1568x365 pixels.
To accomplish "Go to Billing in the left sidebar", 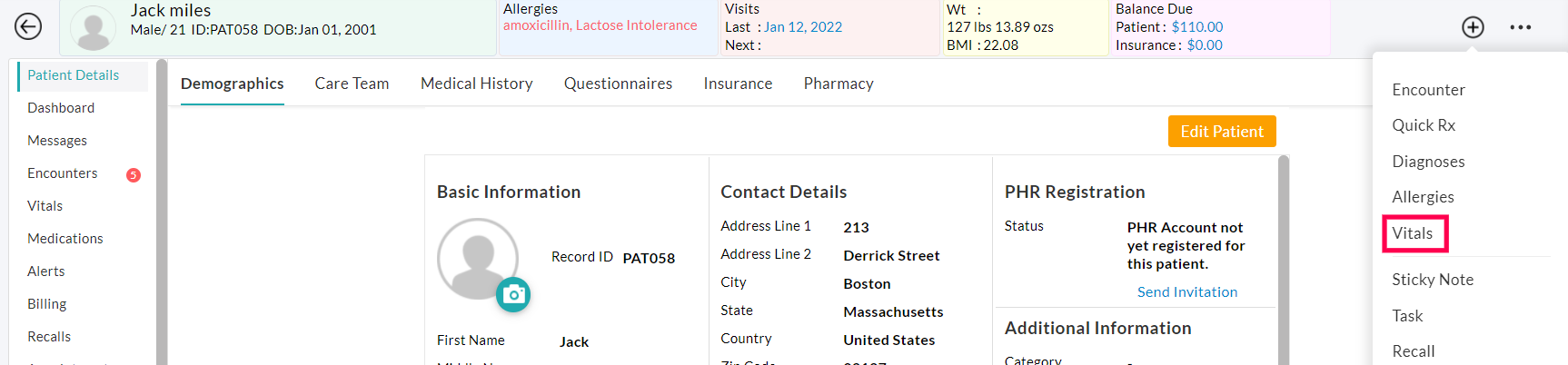I will 47,304.
